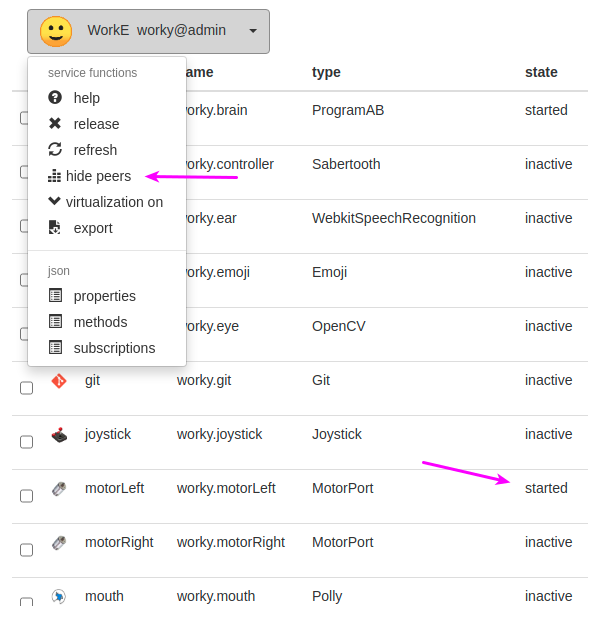
Task: Open json methods
Action: click(100, 322)
